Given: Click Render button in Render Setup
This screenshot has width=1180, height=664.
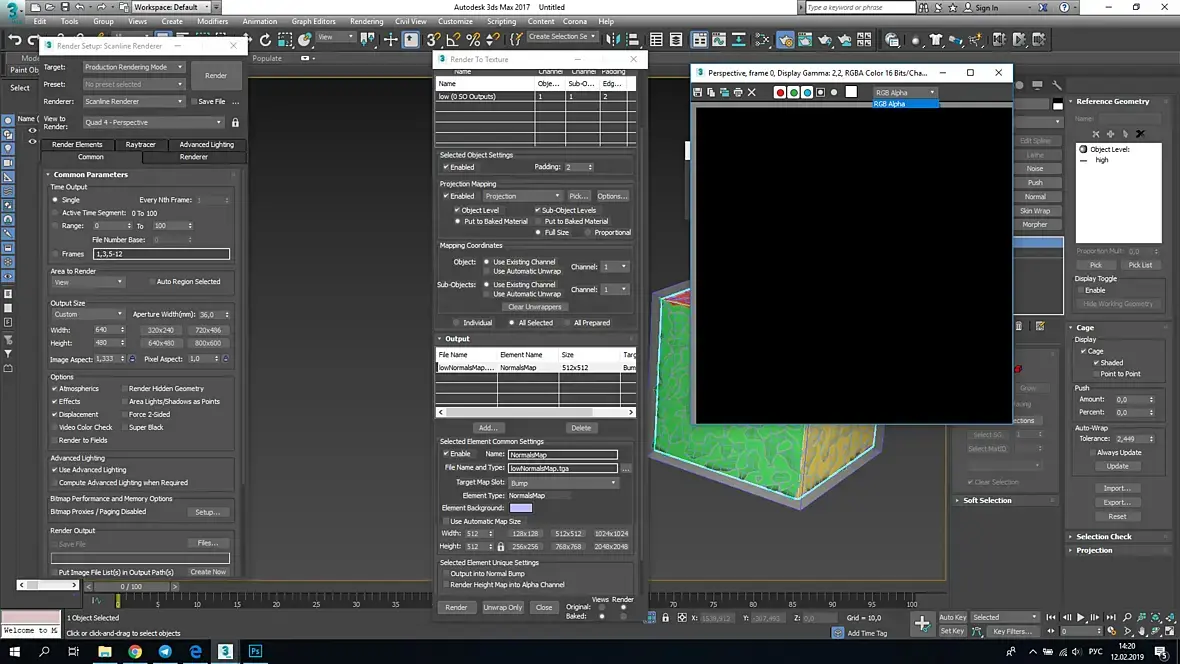Looking at the screenshot, I should [216, 75].
